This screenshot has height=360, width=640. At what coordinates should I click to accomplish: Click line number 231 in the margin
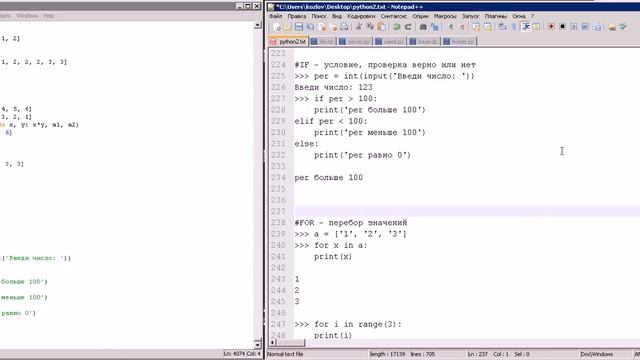[x=278, y=144]
